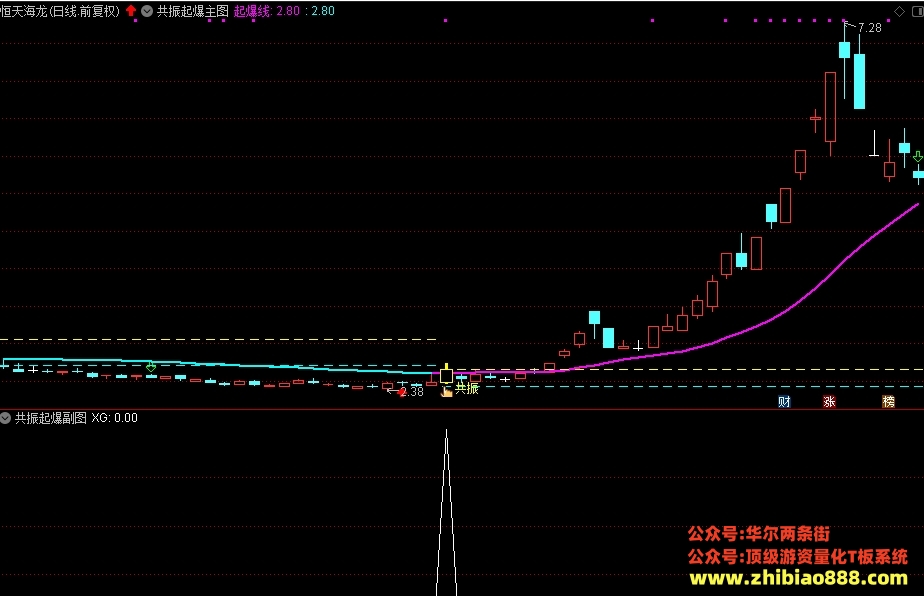The image size is (924, 596).
Task: Click the 共振起爆副图 indicator name
Action: click(51, 418)
